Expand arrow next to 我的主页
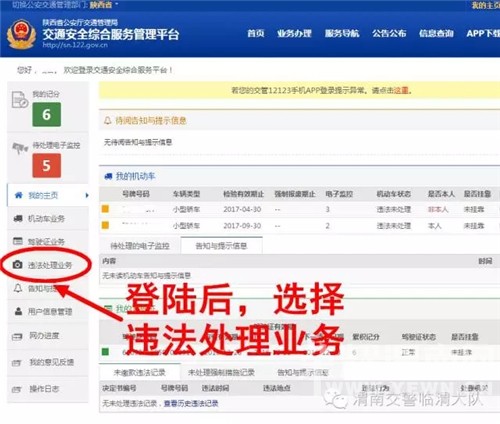Image resolution: width=500 pixels, height=424 pixels. pyautogui.click(x=87, y=195)
